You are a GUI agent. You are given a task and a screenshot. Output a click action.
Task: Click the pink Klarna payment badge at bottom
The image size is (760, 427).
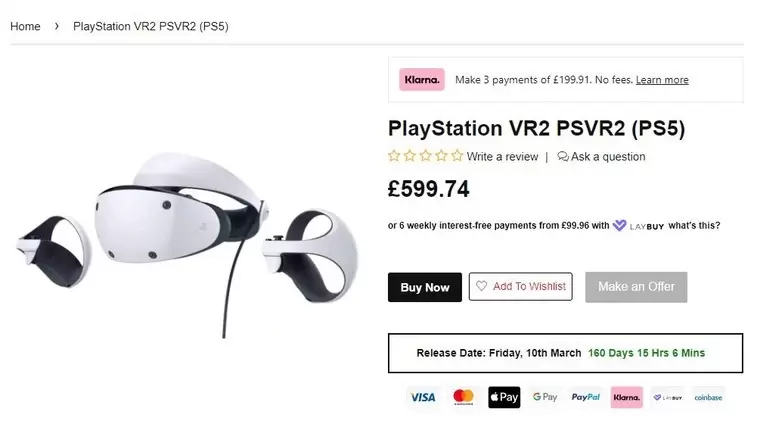tap(627, 397)
